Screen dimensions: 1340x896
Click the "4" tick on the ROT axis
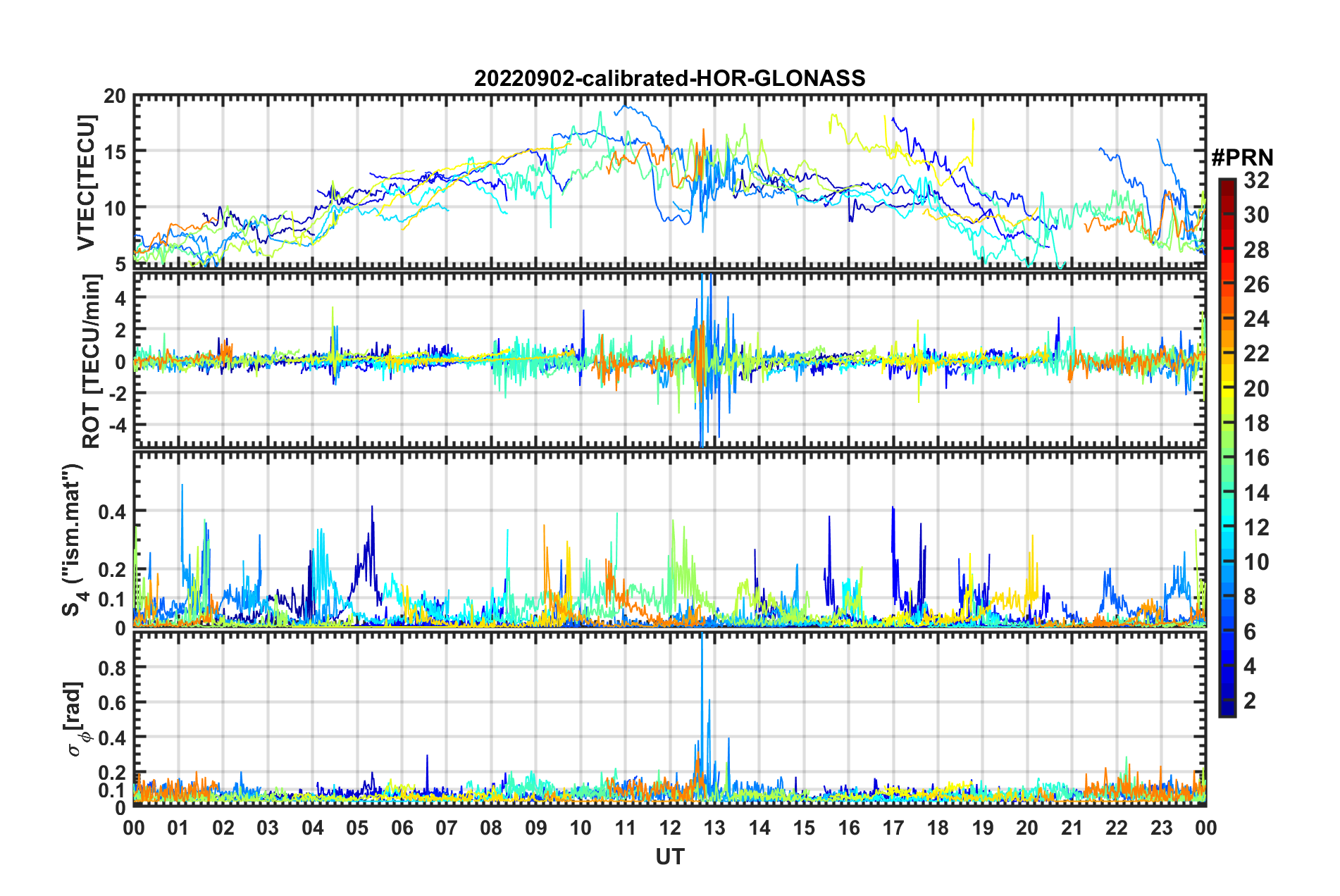[120, 298]
